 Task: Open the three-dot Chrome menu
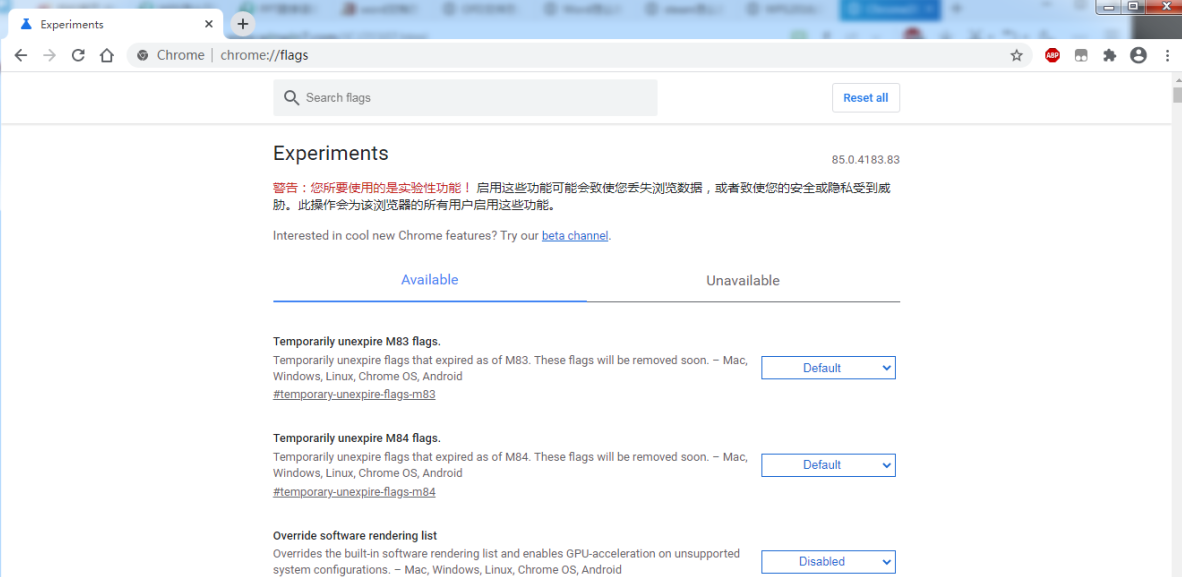(1167, 55)
